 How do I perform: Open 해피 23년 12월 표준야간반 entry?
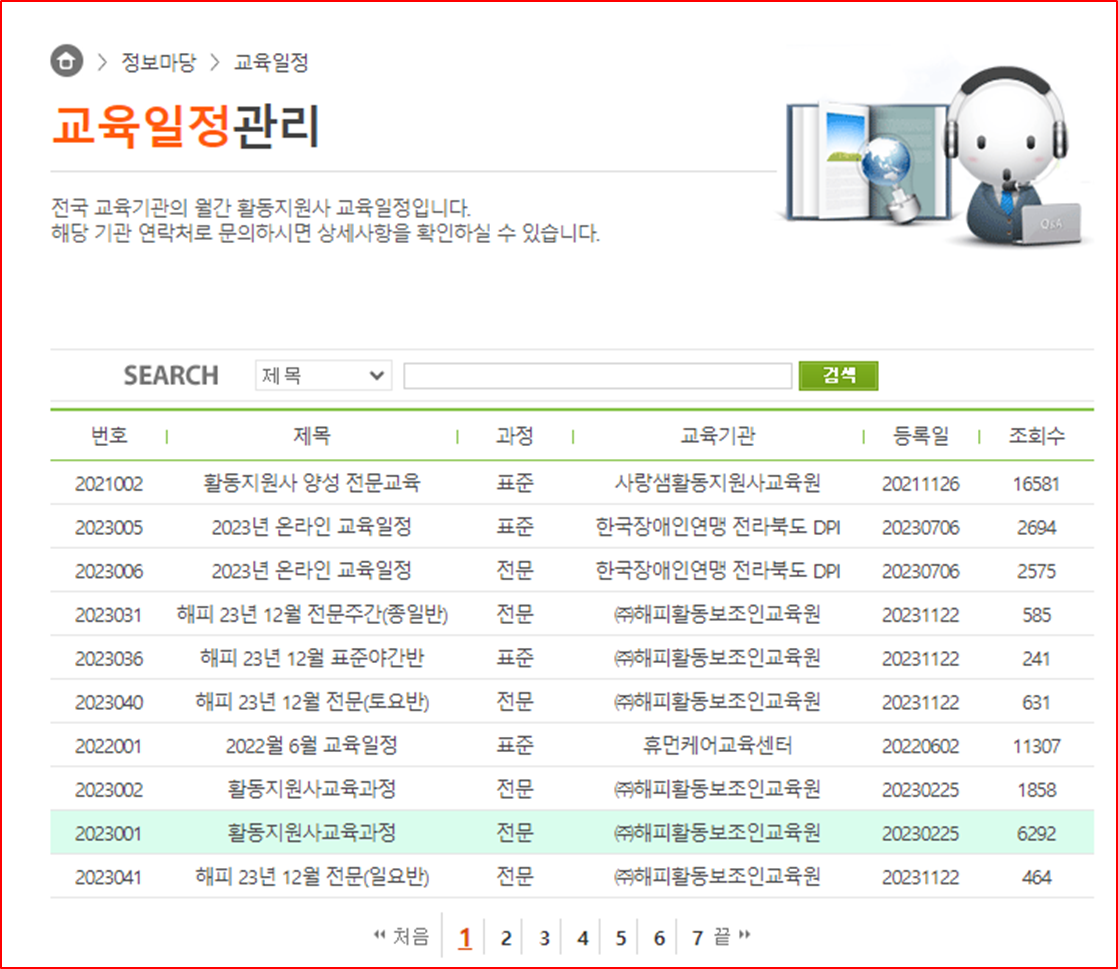coord(312,657)
